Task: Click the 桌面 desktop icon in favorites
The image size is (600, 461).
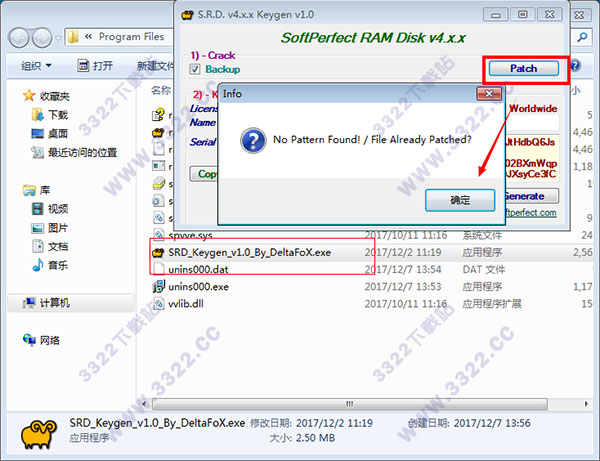Action: click(x=38, y=133)
